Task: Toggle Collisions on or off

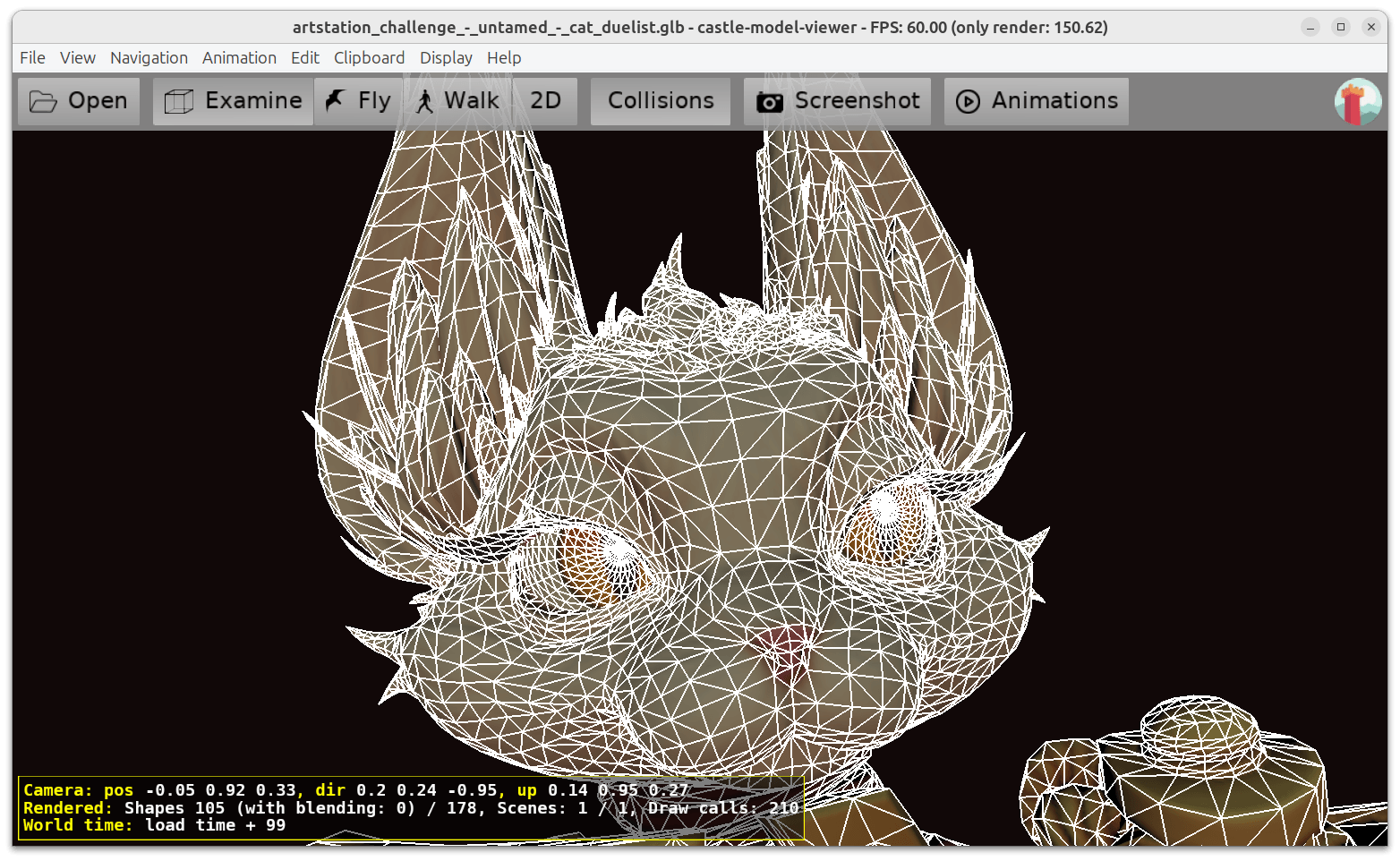Action: coord(660,100)
